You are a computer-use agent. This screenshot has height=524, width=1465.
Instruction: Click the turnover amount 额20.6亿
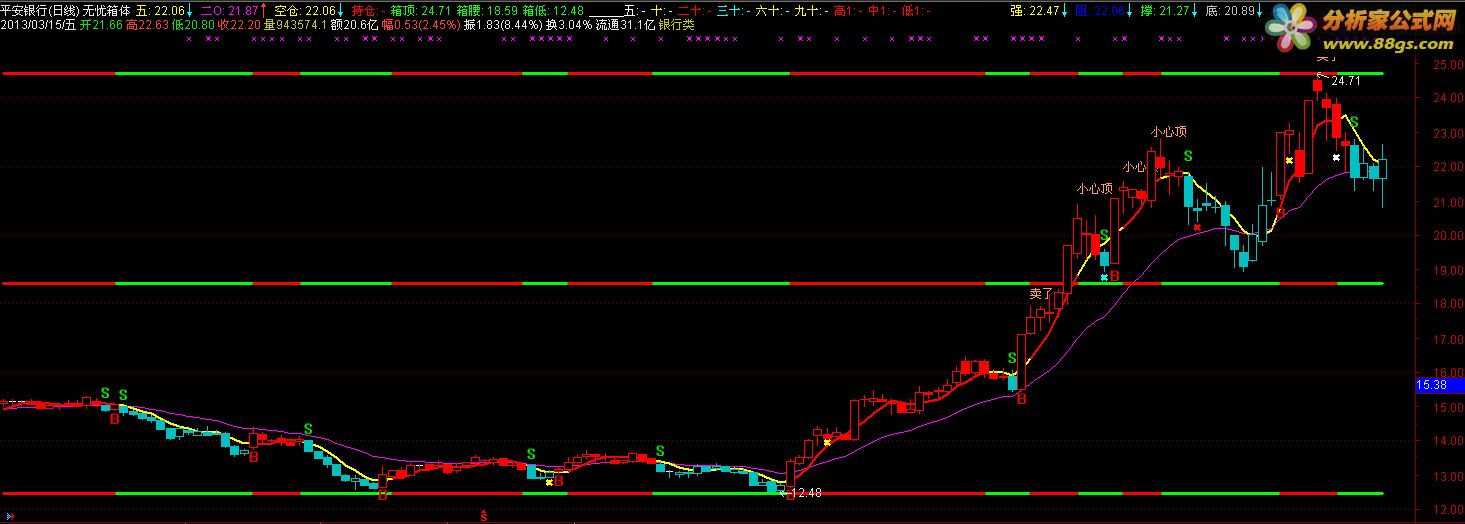354,25
